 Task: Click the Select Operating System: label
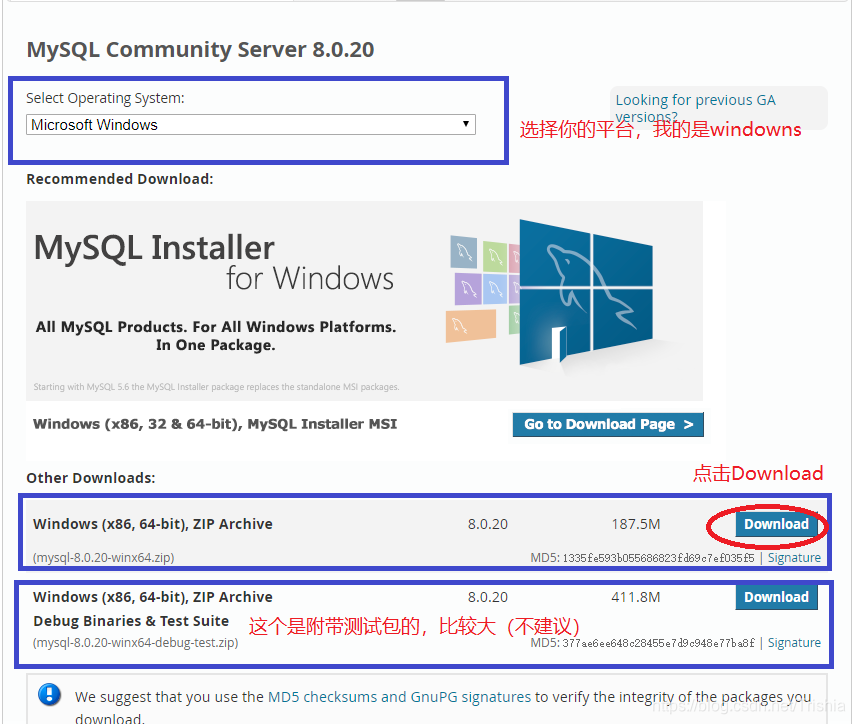click(x=105, y=99)
